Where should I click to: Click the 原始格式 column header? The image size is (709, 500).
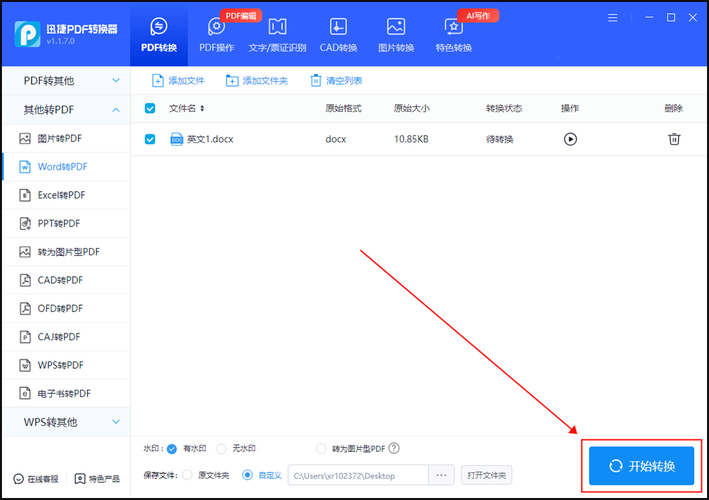click(x=343, y=108)
